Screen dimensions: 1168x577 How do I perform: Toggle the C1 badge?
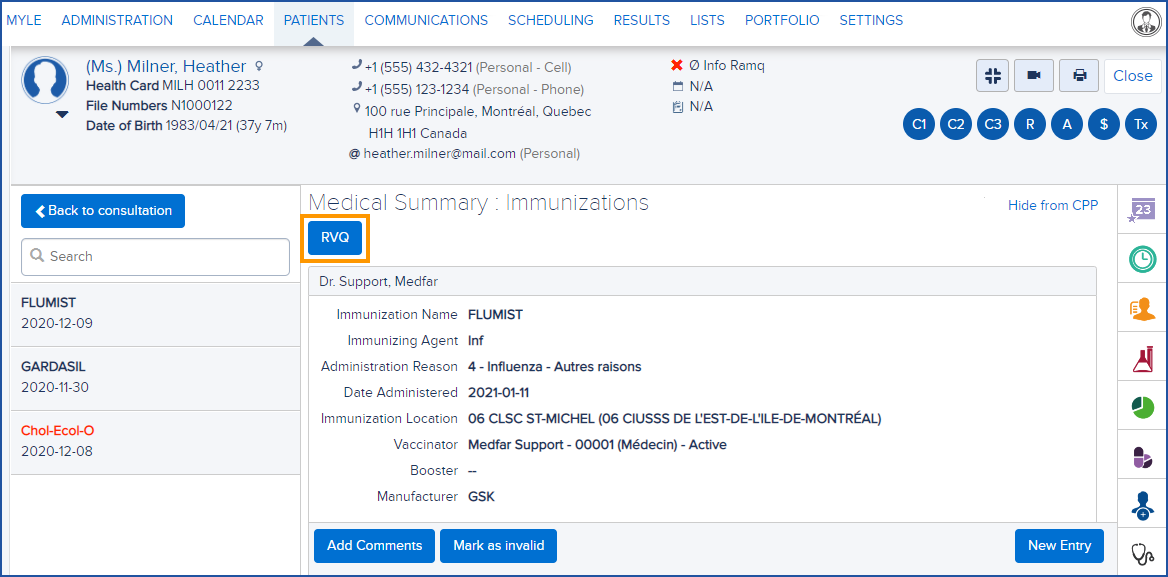tap(918, 124)
